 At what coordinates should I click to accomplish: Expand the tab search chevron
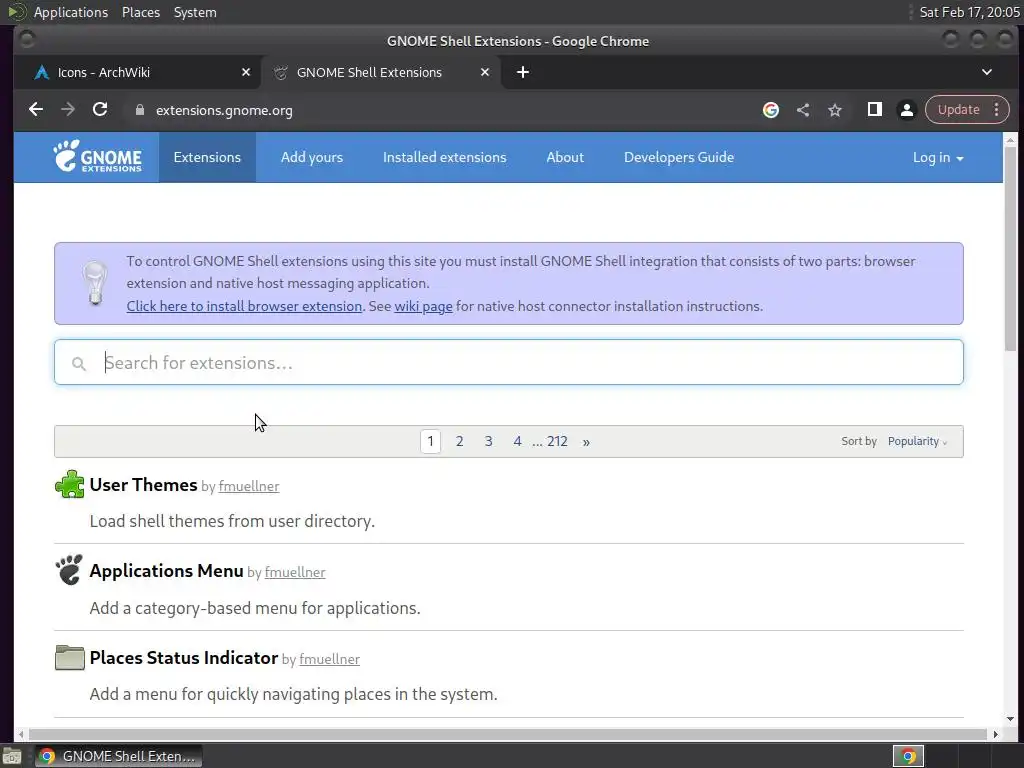pos(987,72)
